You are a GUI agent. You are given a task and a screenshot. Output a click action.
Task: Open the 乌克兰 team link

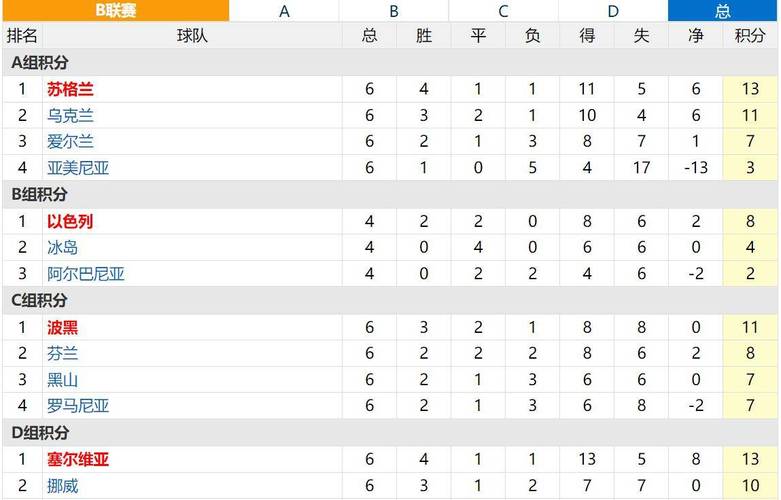(70, 116)
